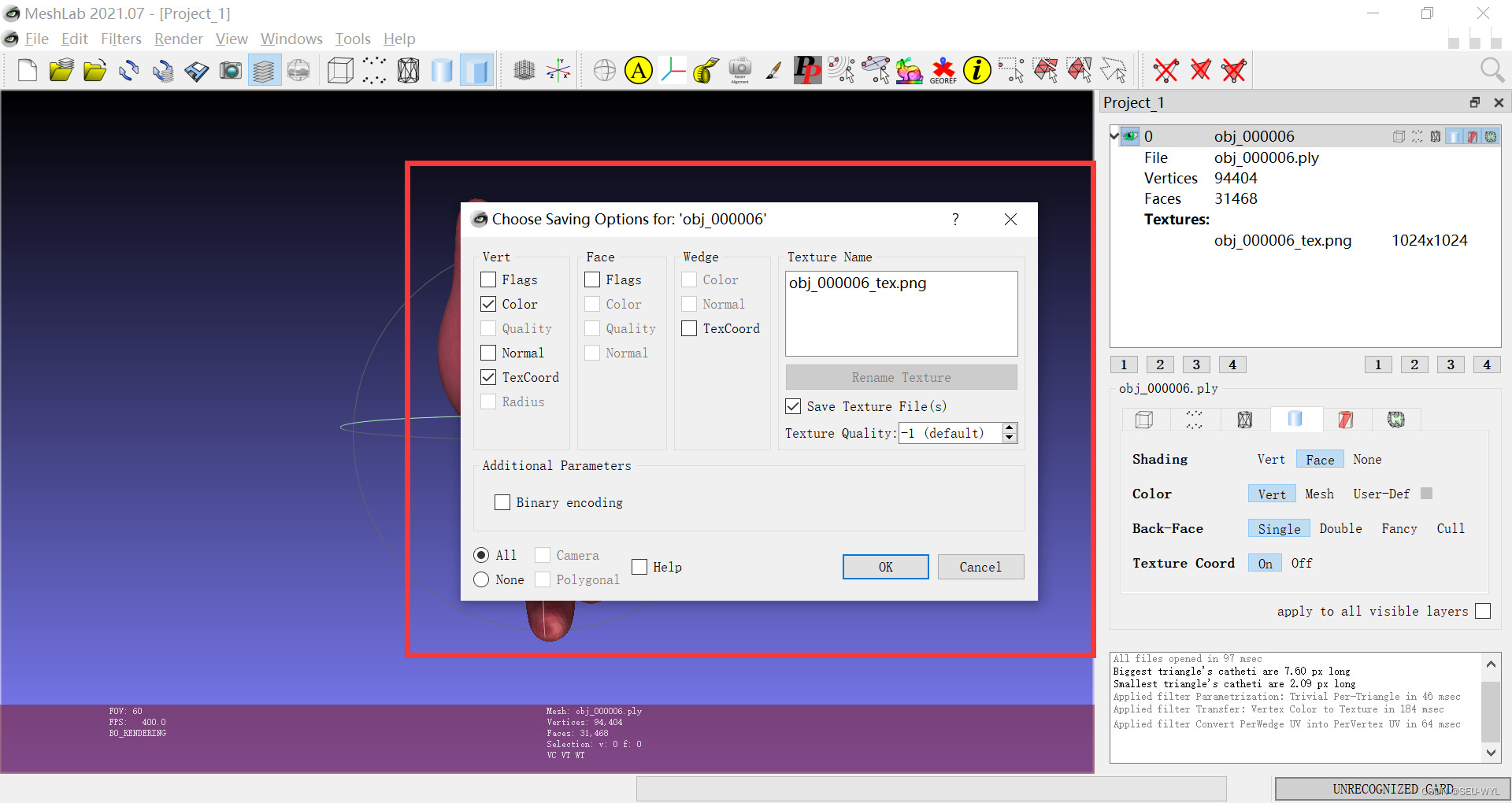
Task: Toggle the Show Layer Dialog icon
Action: tap(265, 71)
